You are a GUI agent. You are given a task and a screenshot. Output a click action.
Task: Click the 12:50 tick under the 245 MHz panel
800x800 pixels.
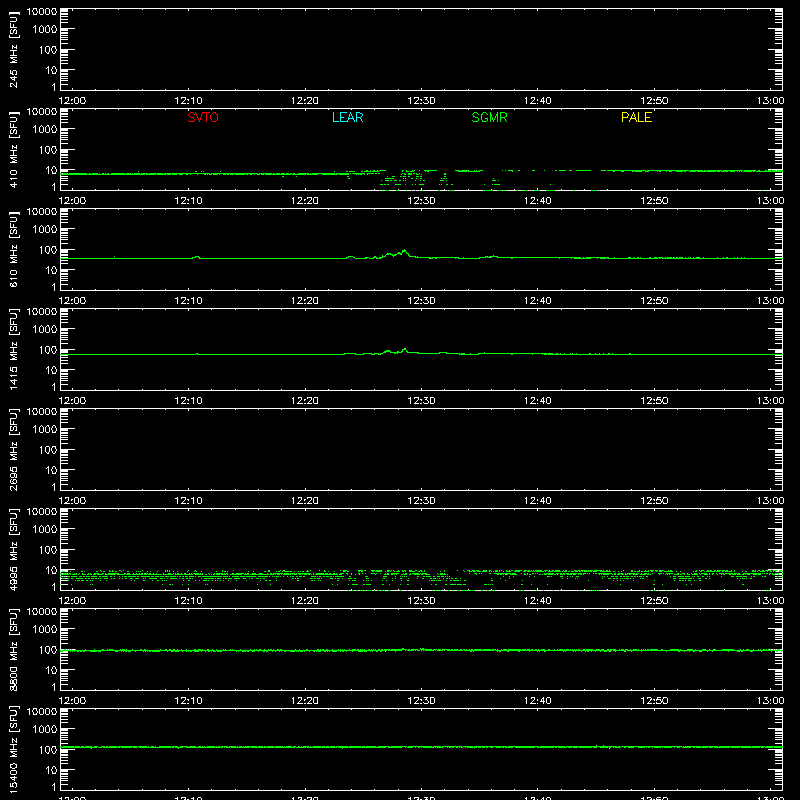[x=654, y=101]
